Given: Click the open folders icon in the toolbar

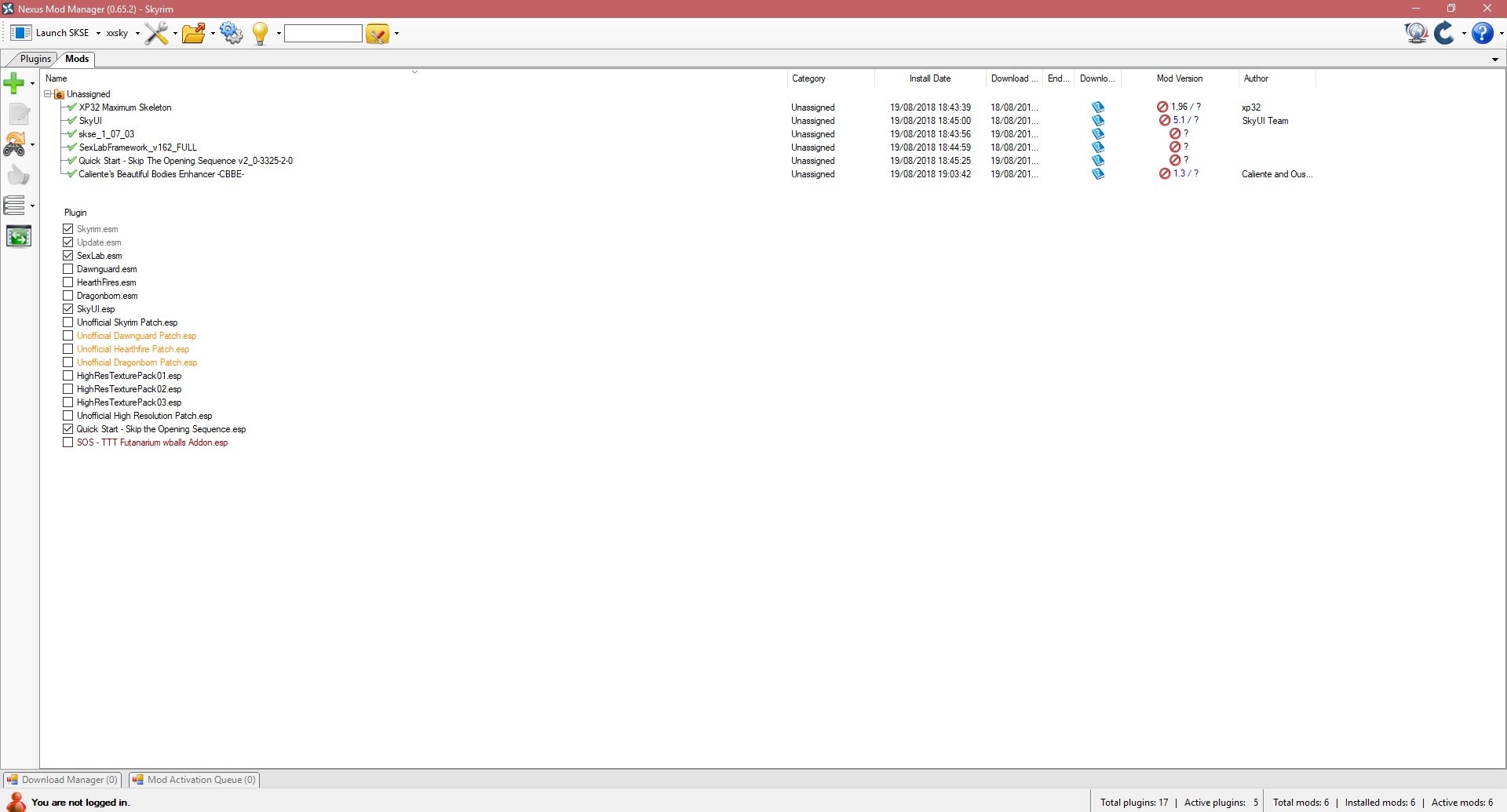Looking at the screenshot, I should [x=193, y=33].
